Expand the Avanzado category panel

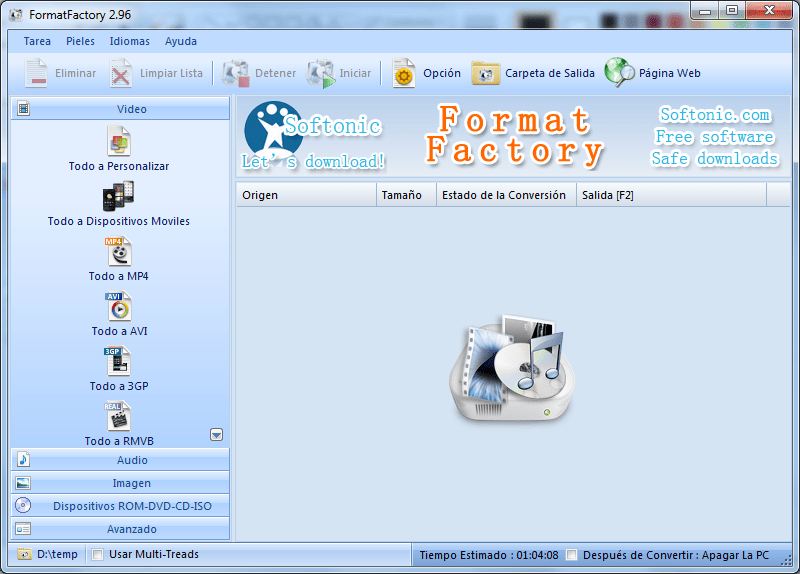(x=120, y=529)
